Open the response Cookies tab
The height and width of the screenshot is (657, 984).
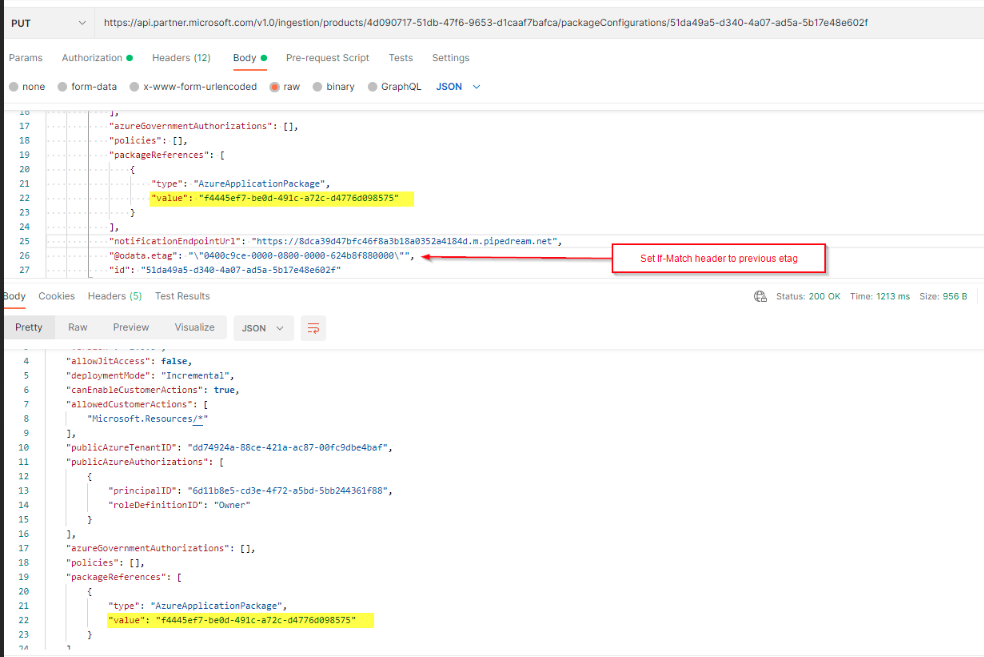coord(56,296)
